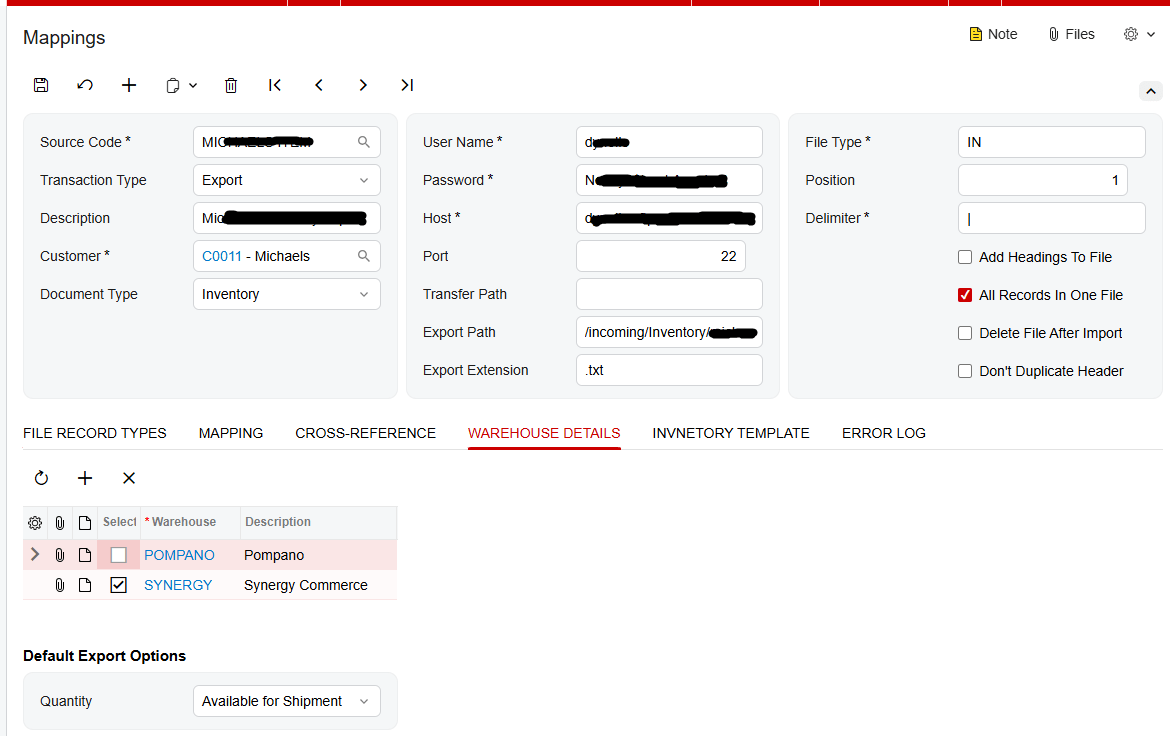Select the Warehouse Details tab

pos(544,433)
